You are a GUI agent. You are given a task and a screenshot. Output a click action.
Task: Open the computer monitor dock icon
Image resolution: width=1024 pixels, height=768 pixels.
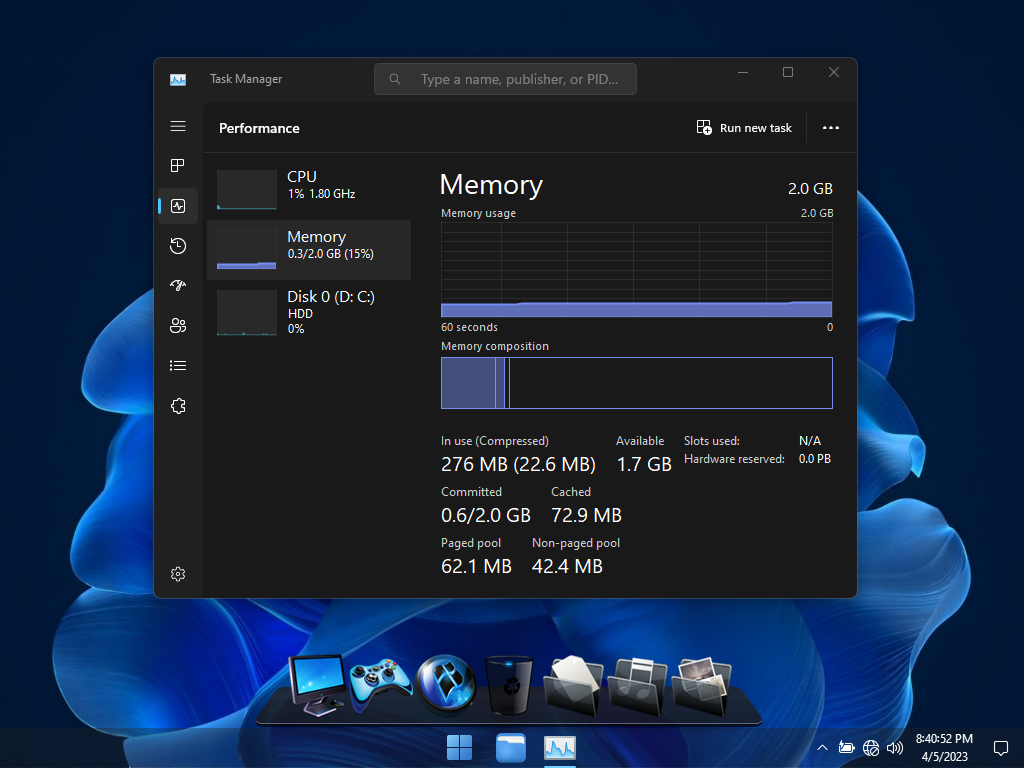point(318,684)
